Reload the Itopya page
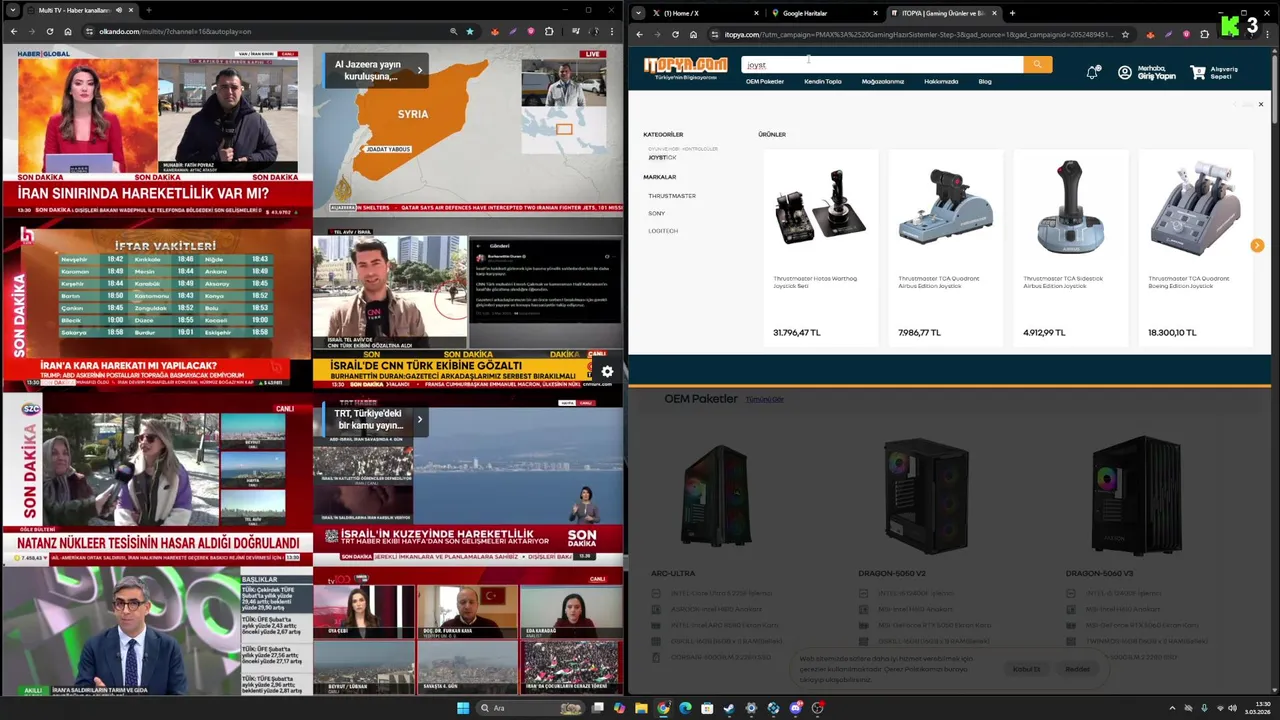1280x720 pixels. 675,34
